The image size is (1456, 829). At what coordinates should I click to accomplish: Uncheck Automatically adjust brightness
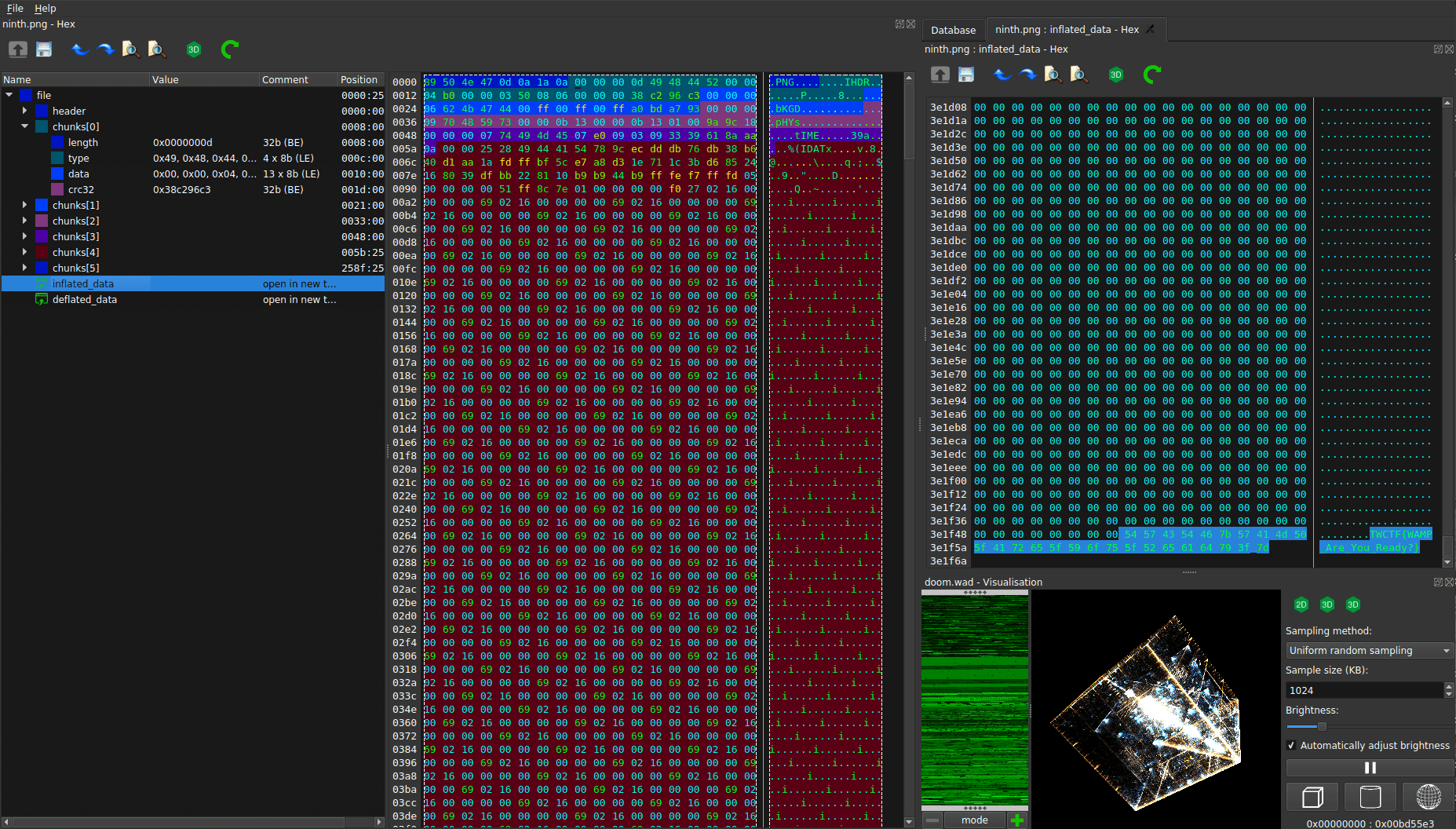pyautogui.click(x=1292, y=746)
